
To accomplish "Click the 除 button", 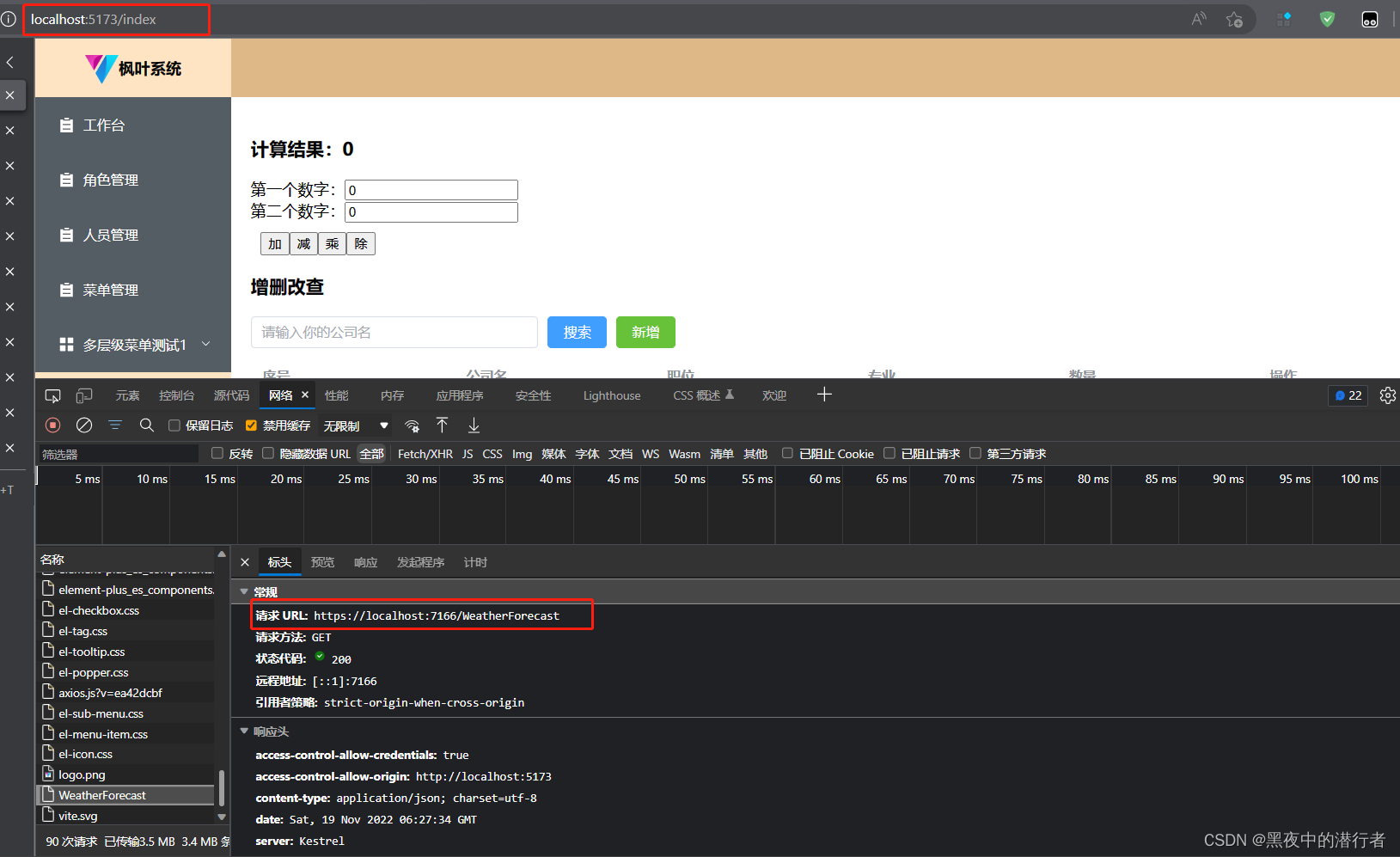I will click(x=361, y=244).
